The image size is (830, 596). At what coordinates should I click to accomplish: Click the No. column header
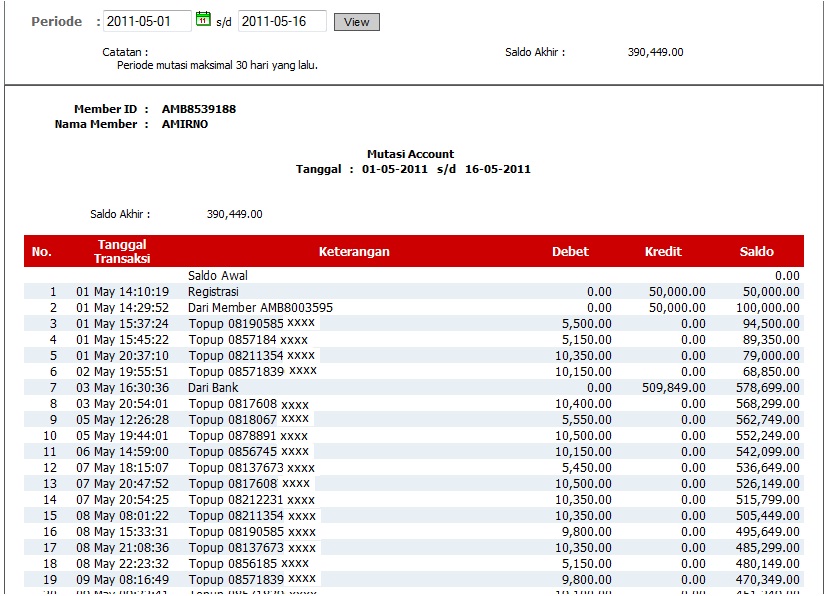41,251
